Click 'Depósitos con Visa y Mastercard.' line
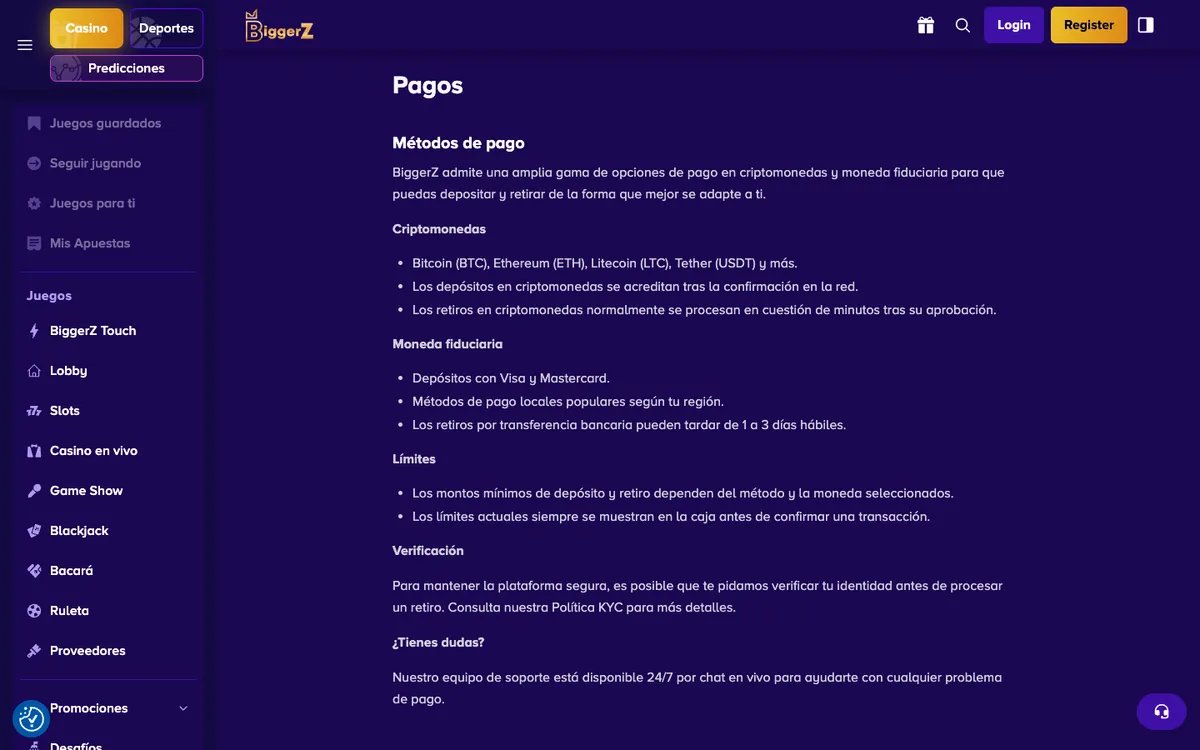Viewport: 1200px width, 750px height. [x=511, y=378]
